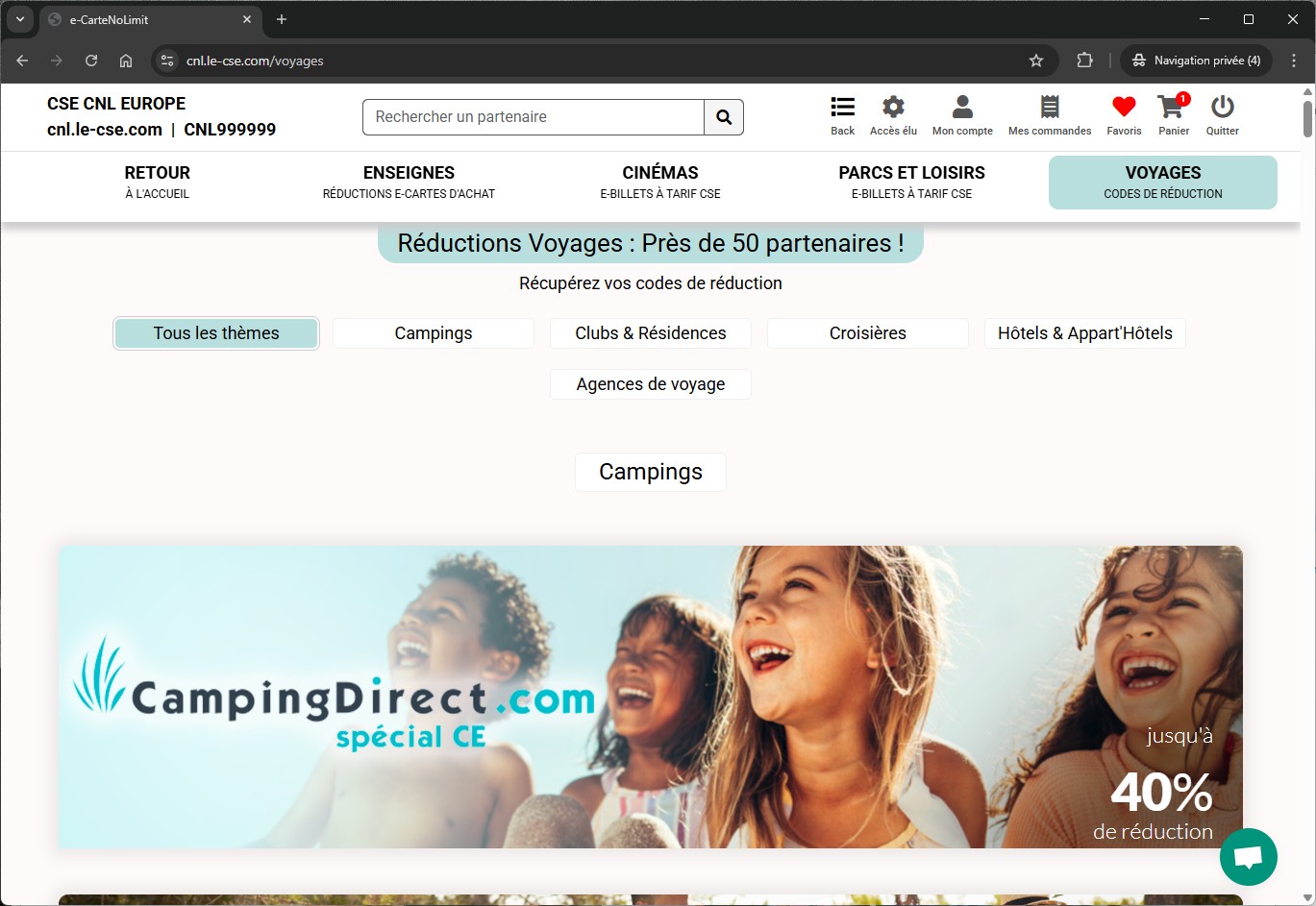The width and height of the screenshot is (1316, 906).
Task: Filter by Croisières theme
Action: click(x=867, y=333)
